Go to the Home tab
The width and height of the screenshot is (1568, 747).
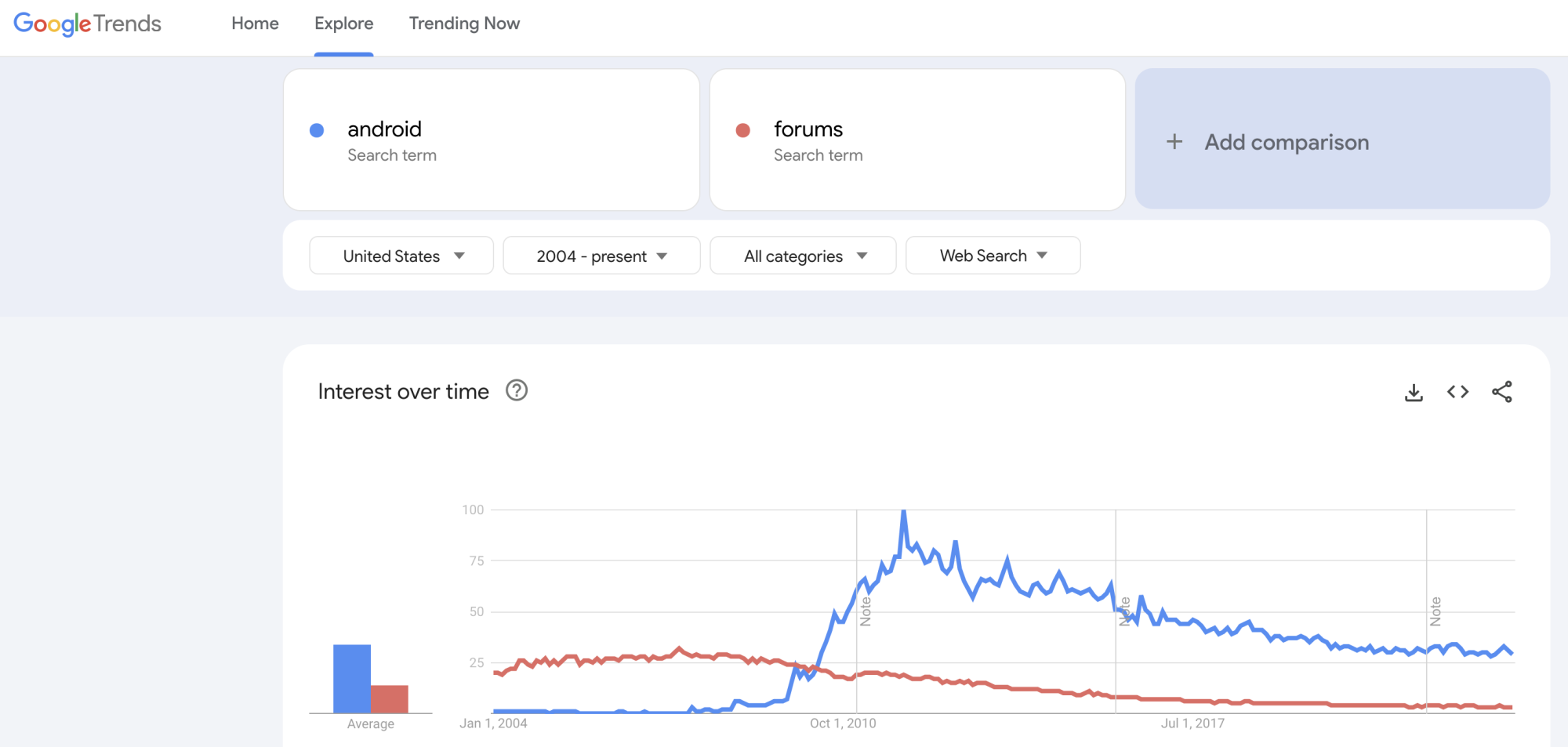point(255,24)
